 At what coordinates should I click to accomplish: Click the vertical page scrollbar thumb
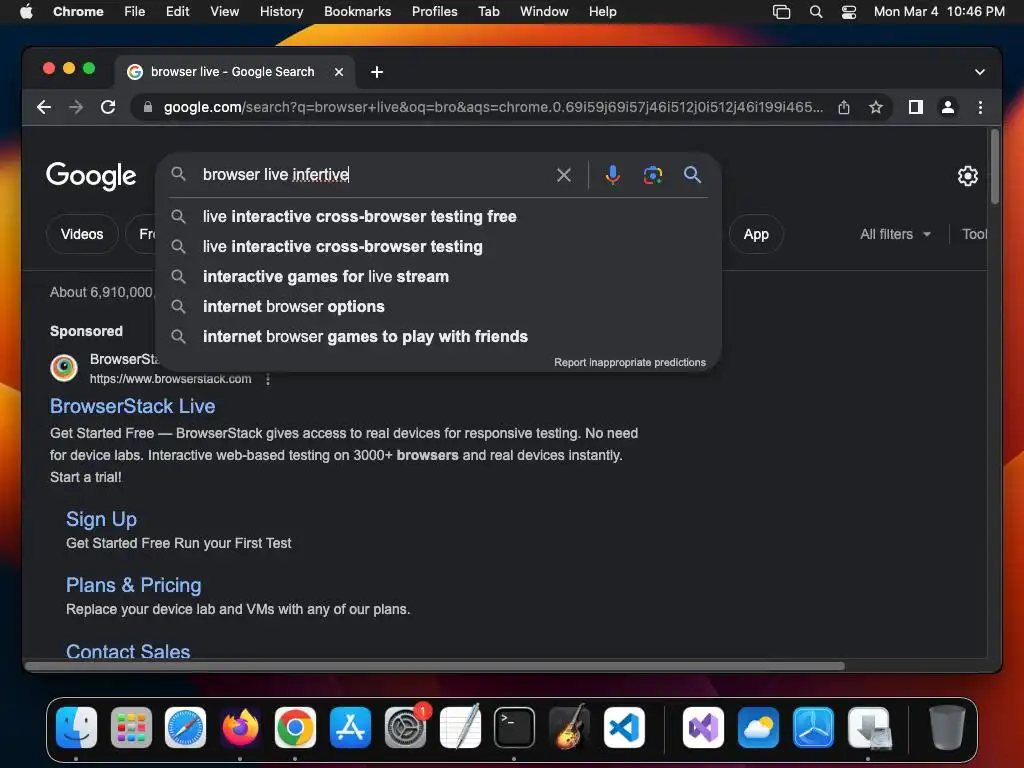995,167
